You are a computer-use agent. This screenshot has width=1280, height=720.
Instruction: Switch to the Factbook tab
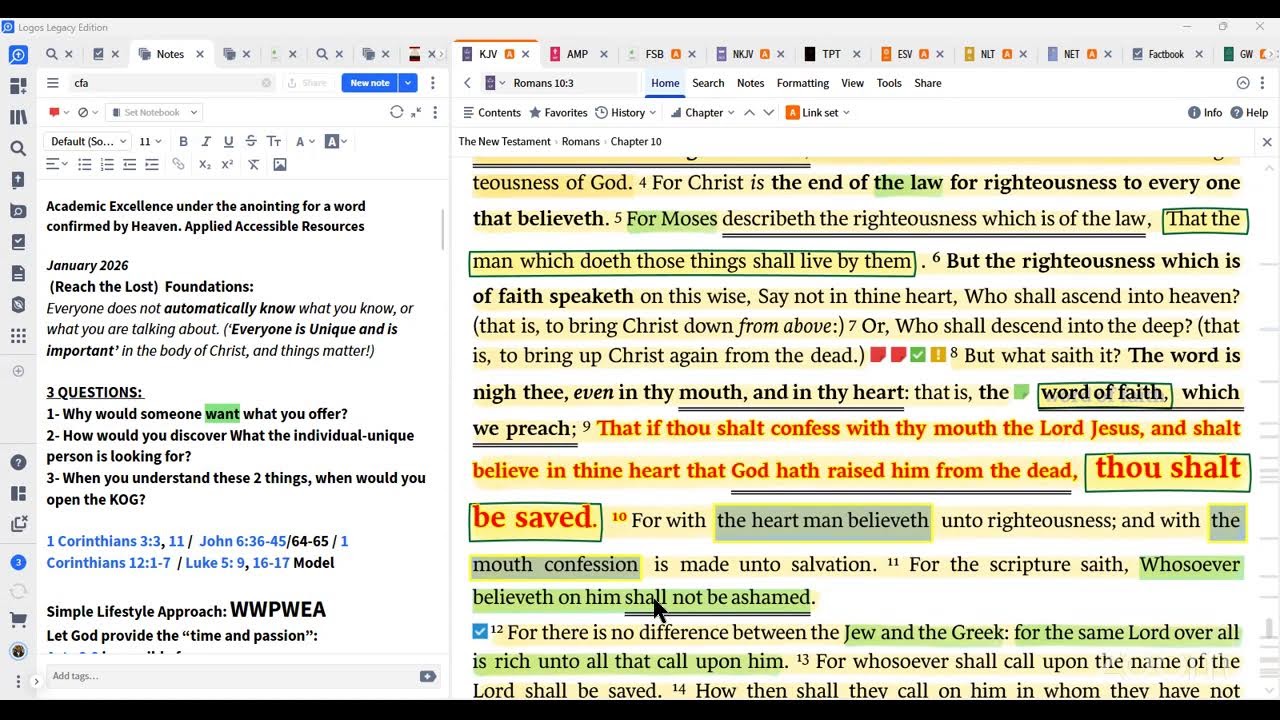pyautogui.click(x=1165, y=54)
